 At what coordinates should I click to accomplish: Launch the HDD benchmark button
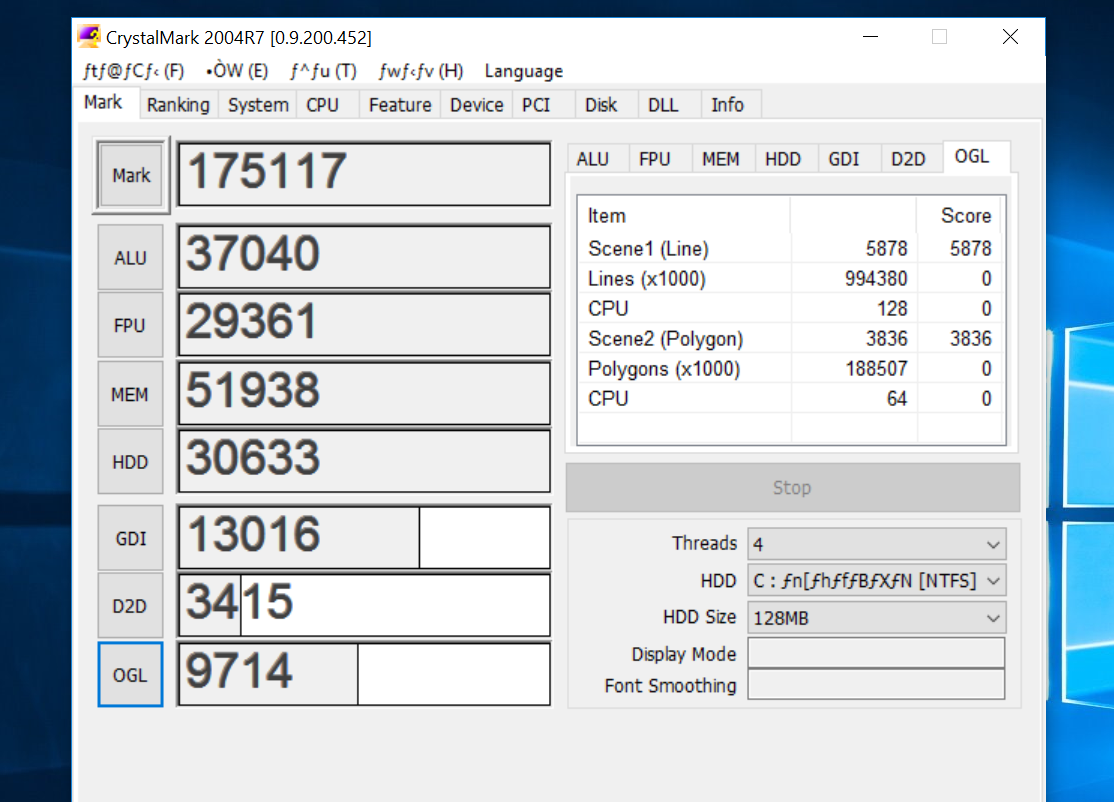[130, 462]
